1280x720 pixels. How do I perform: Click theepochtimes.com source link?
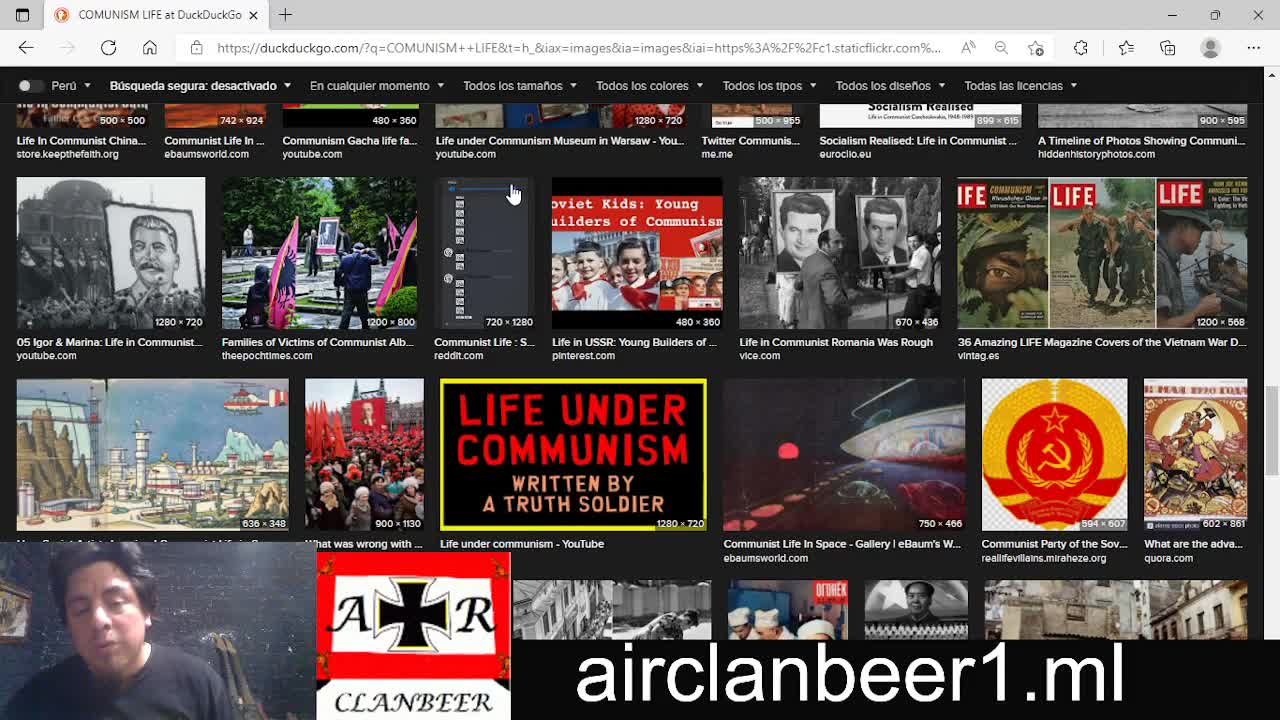pyautogui.click(x=267, y=356)
